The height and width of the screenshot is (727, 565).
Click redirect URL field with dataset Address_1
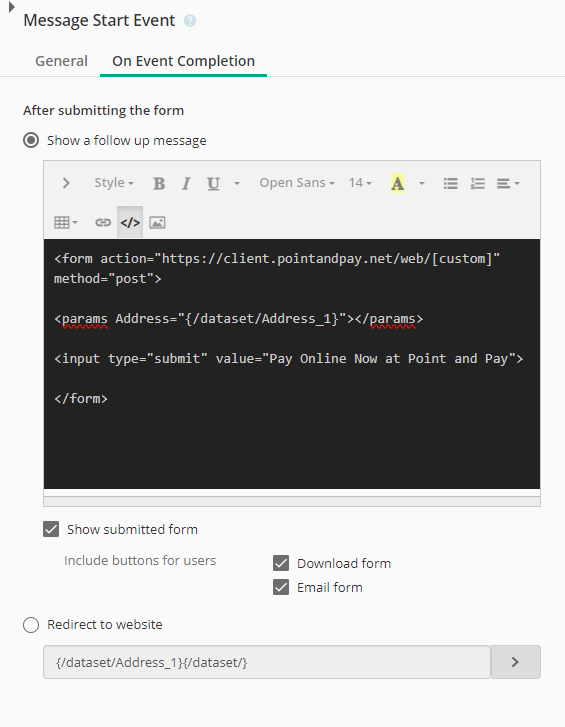point(267,662)
